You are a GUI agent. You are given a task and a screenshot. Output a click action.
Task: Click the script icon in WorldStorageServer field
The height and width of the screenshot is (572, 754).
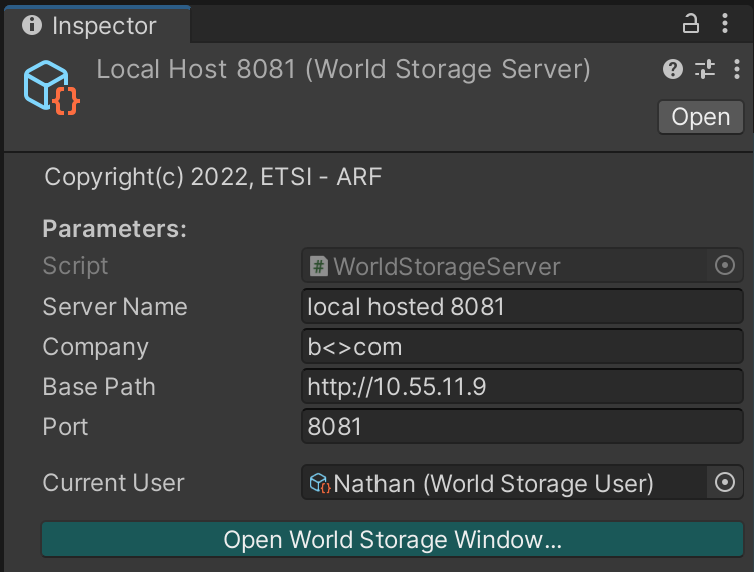[x=319, y=267]
